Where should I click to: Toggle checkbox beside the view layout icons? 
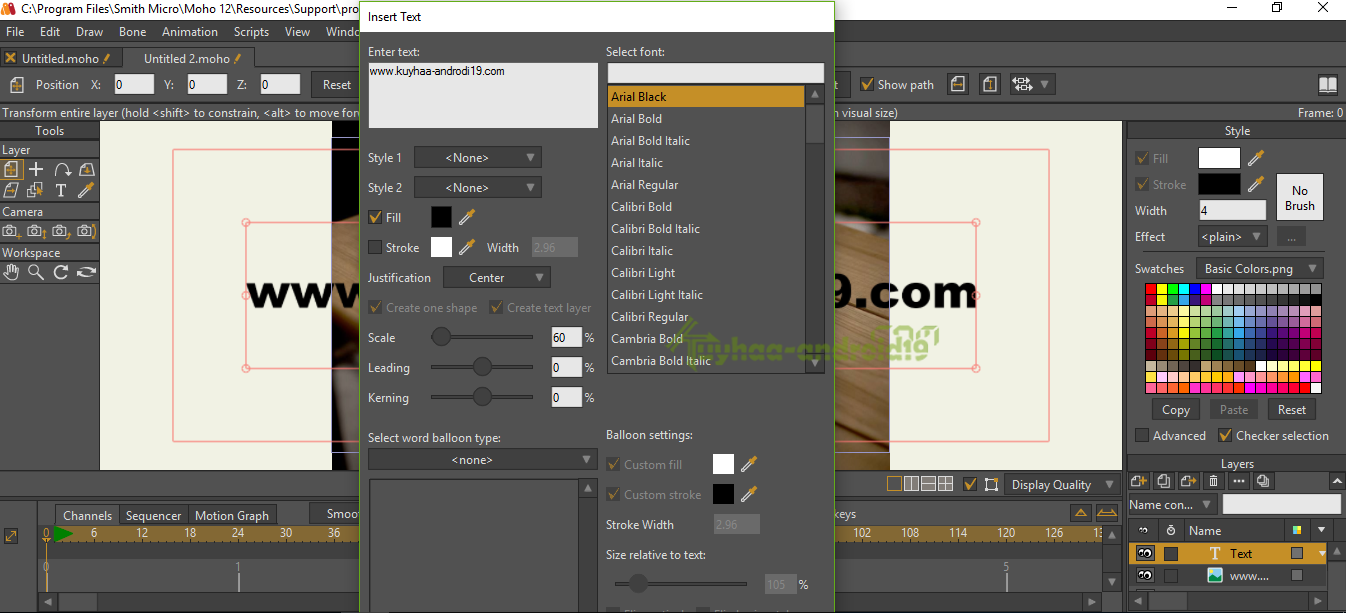tap(970, 484)
